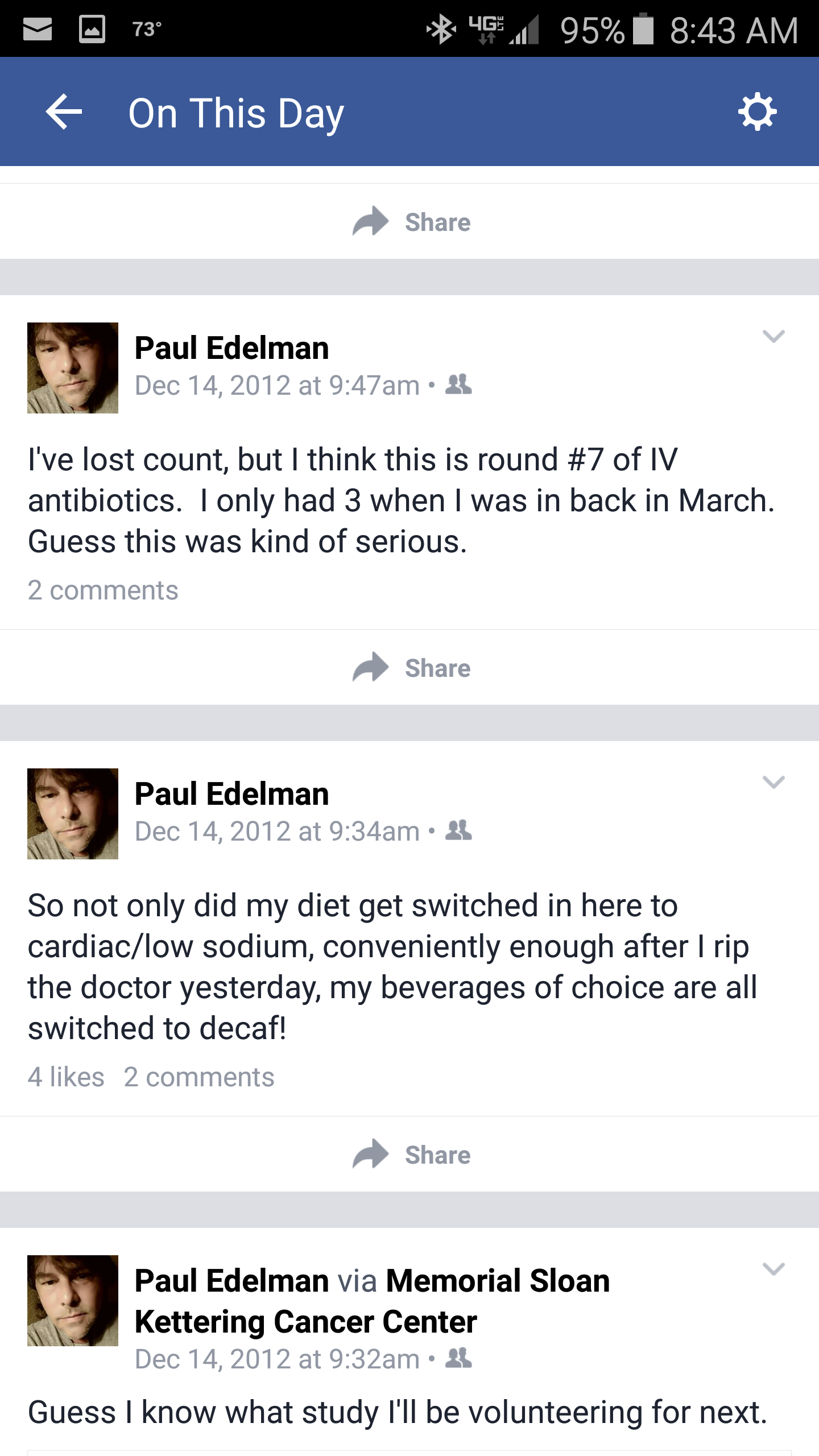Tap friends audience icon on 9:34am post

tap(458, 831)
